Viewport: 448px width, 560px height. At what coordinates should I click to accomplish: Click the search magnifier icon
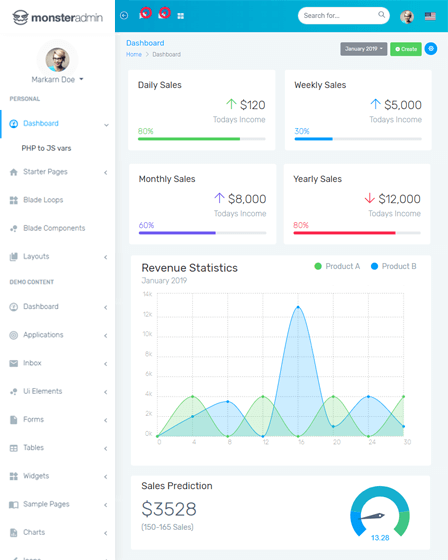pos(382,15)
